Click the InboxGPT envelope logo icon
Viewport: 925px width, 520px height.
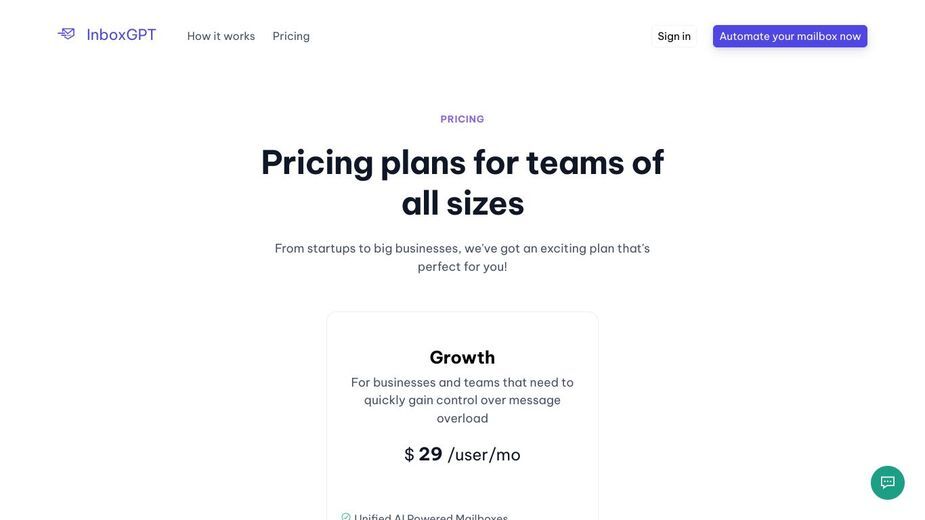(x=66, y=34)
